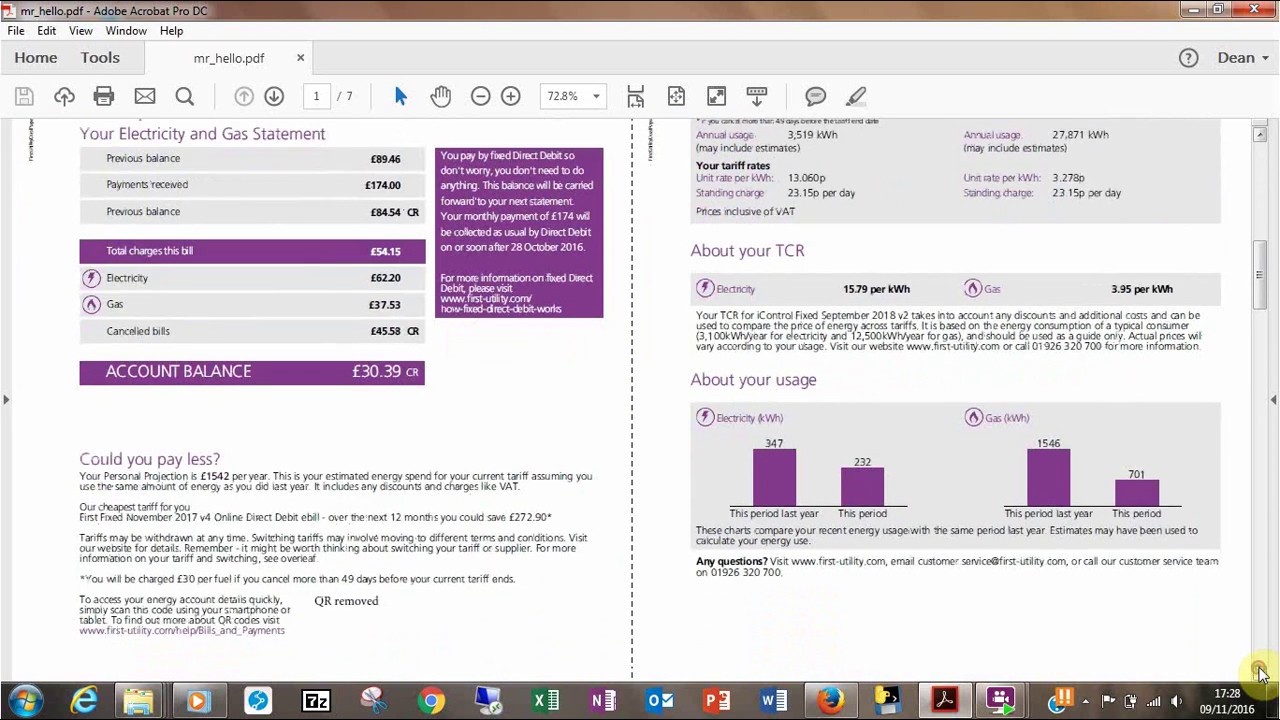Click the vertical scrollbar up arrow
Viewport: 1280px width, 720px height.
tap(1260, 134)
